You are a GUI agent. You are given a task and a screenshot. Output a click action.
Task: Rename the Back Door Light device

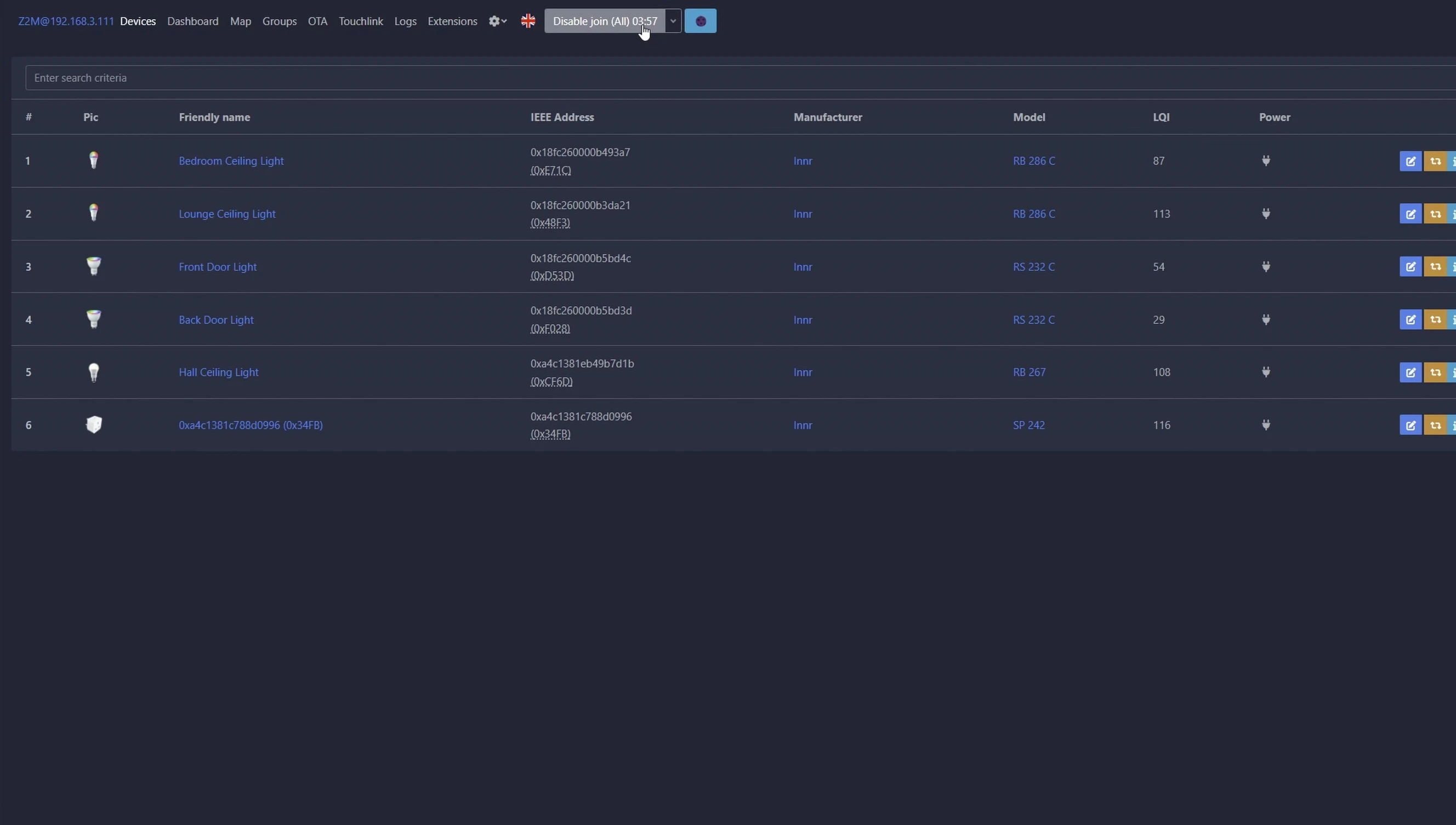(1410, 320)
